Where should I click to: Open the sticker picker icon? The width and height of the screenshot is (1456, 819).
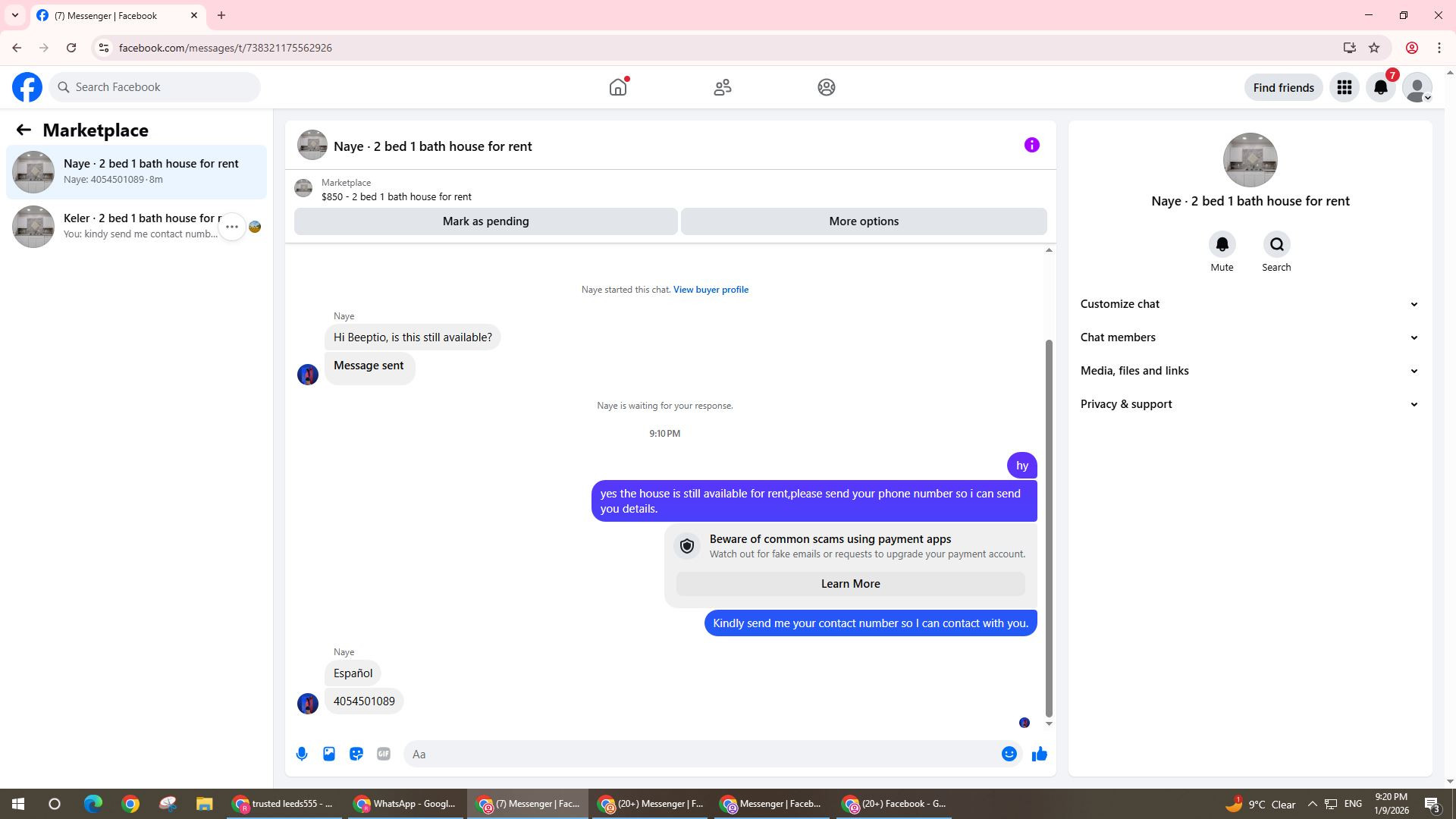[x=356, y=754]
